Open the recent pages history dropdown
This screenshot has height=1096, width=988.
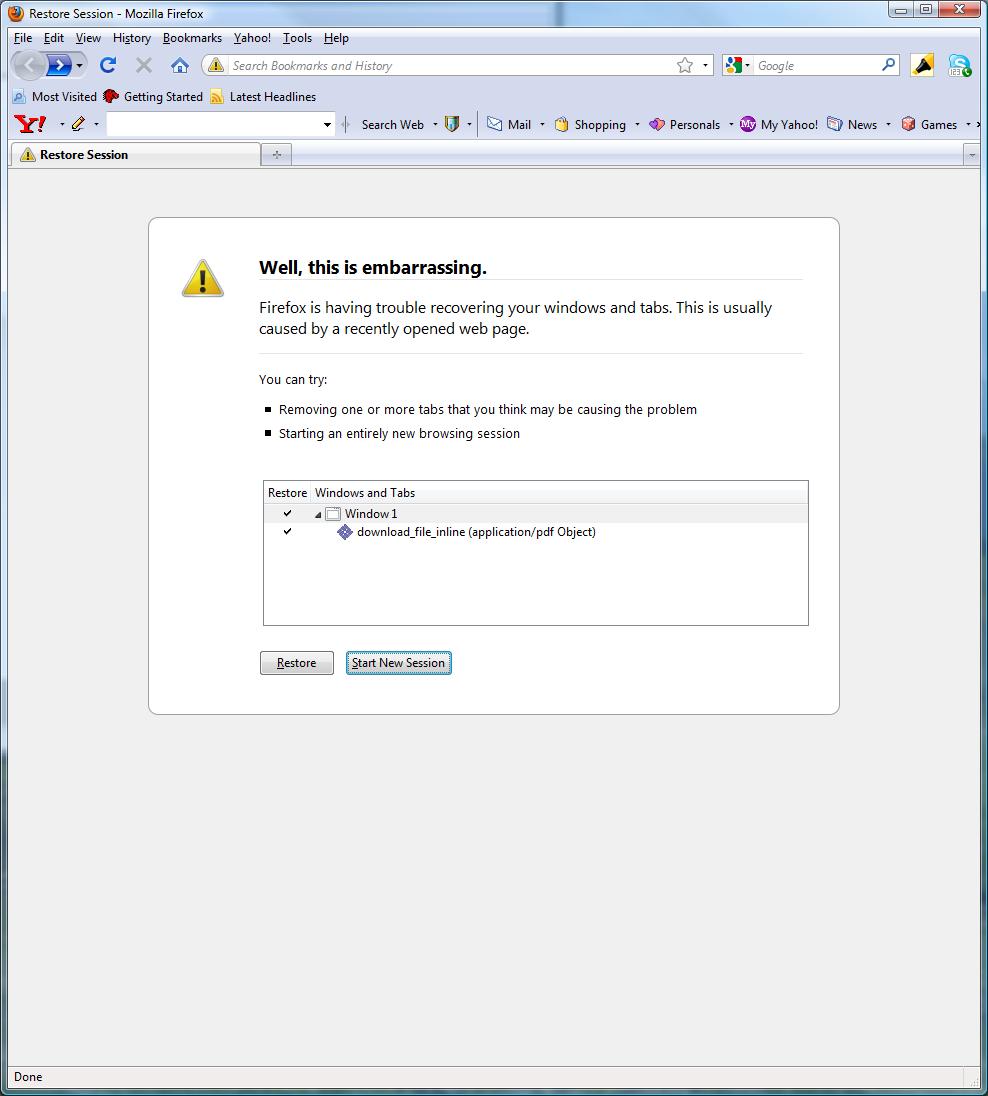click(x=80, y=66)
